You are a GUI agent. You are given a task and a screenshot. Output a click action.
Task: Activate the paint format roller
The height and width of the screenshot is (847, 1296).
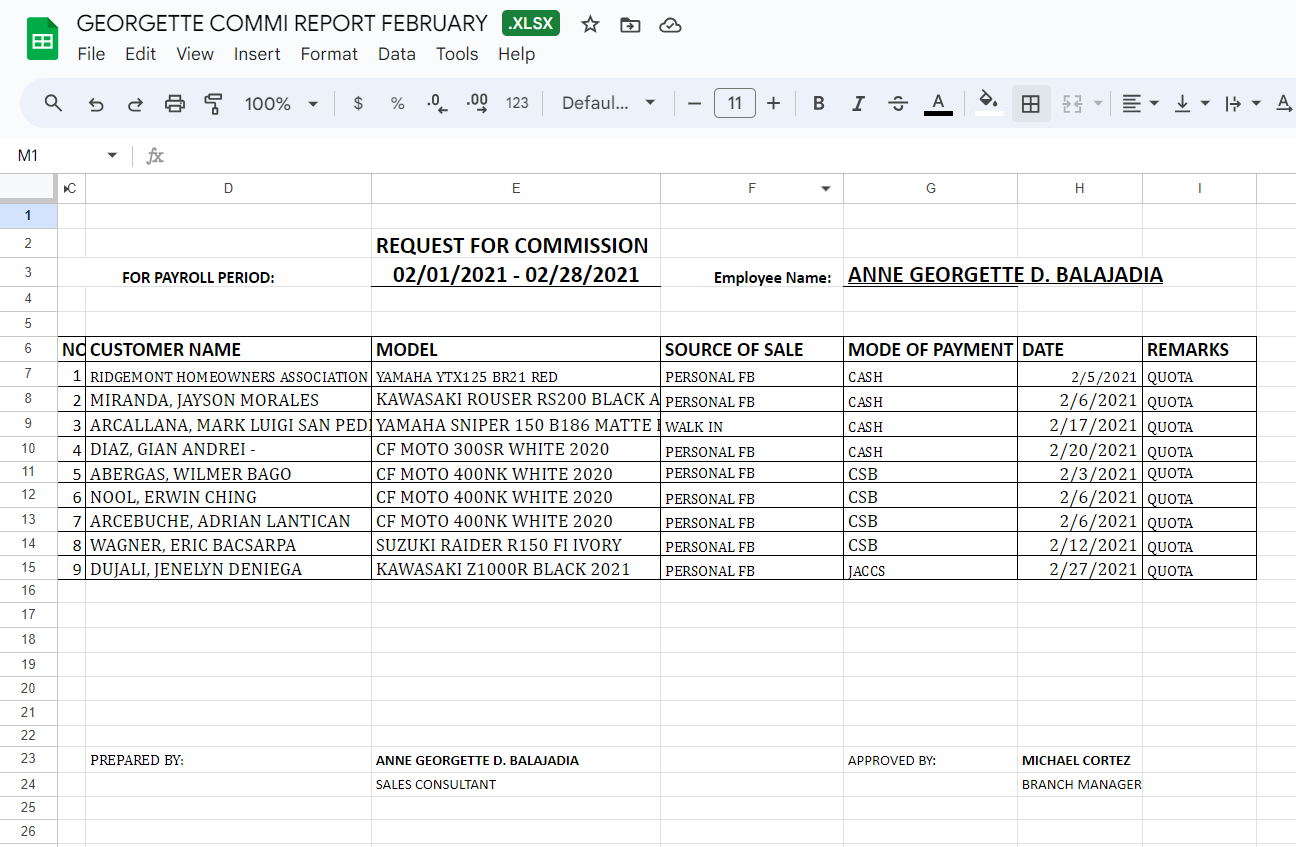[213, 103]
